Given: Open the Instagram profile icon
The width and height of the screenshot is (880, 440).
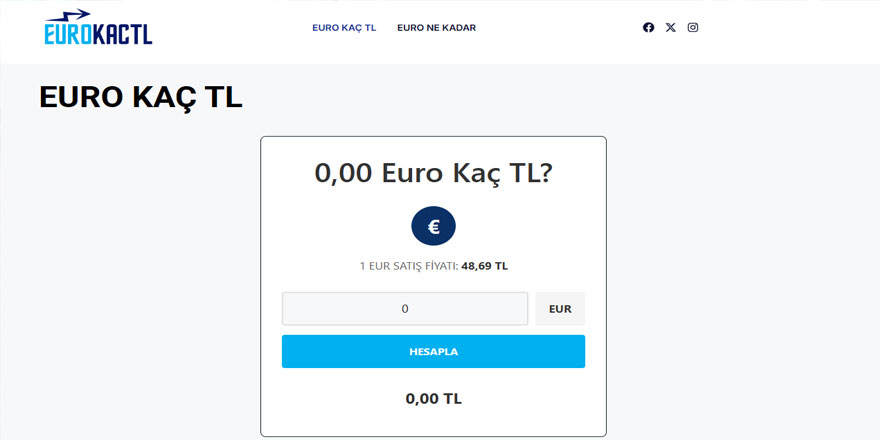Looking at the screenshot, I should (693, 28).
